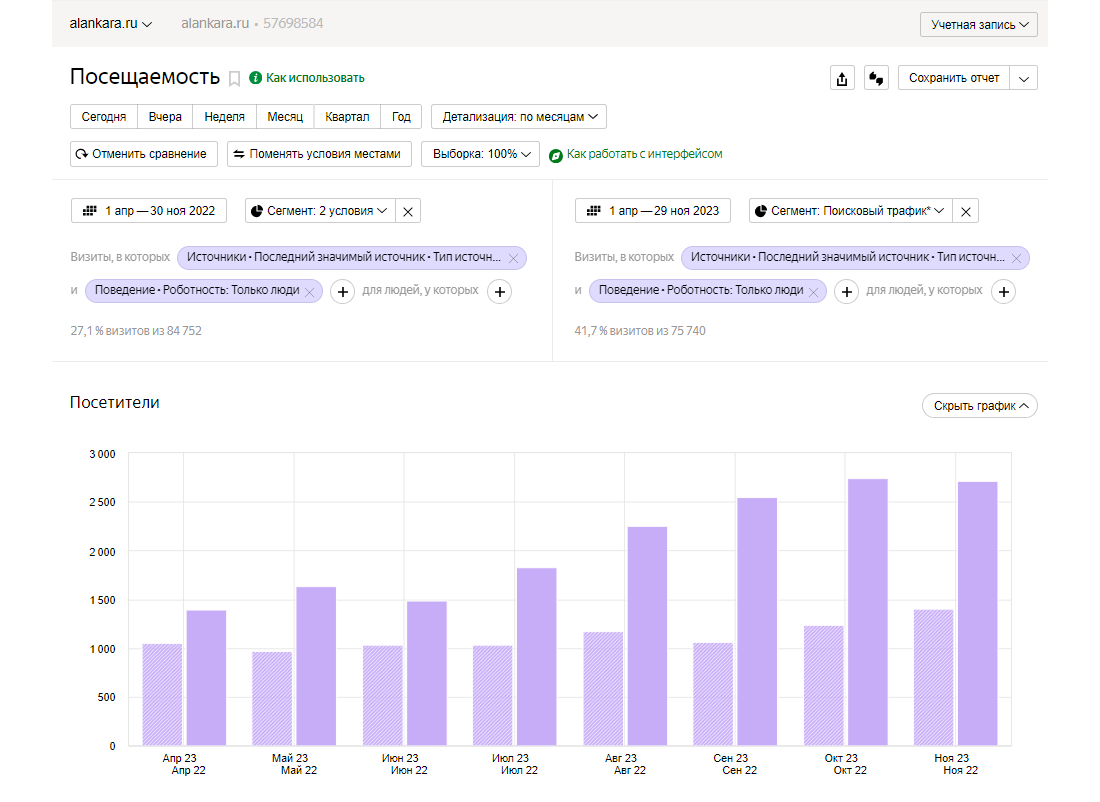Open the Учетная запись dropdown
1100x802 pixels.
coord(979,25)
